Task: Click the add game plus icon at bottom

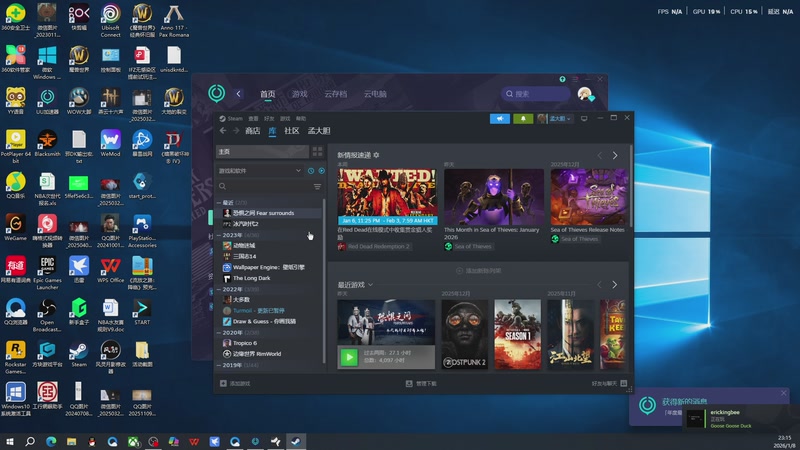Action: 223,383
